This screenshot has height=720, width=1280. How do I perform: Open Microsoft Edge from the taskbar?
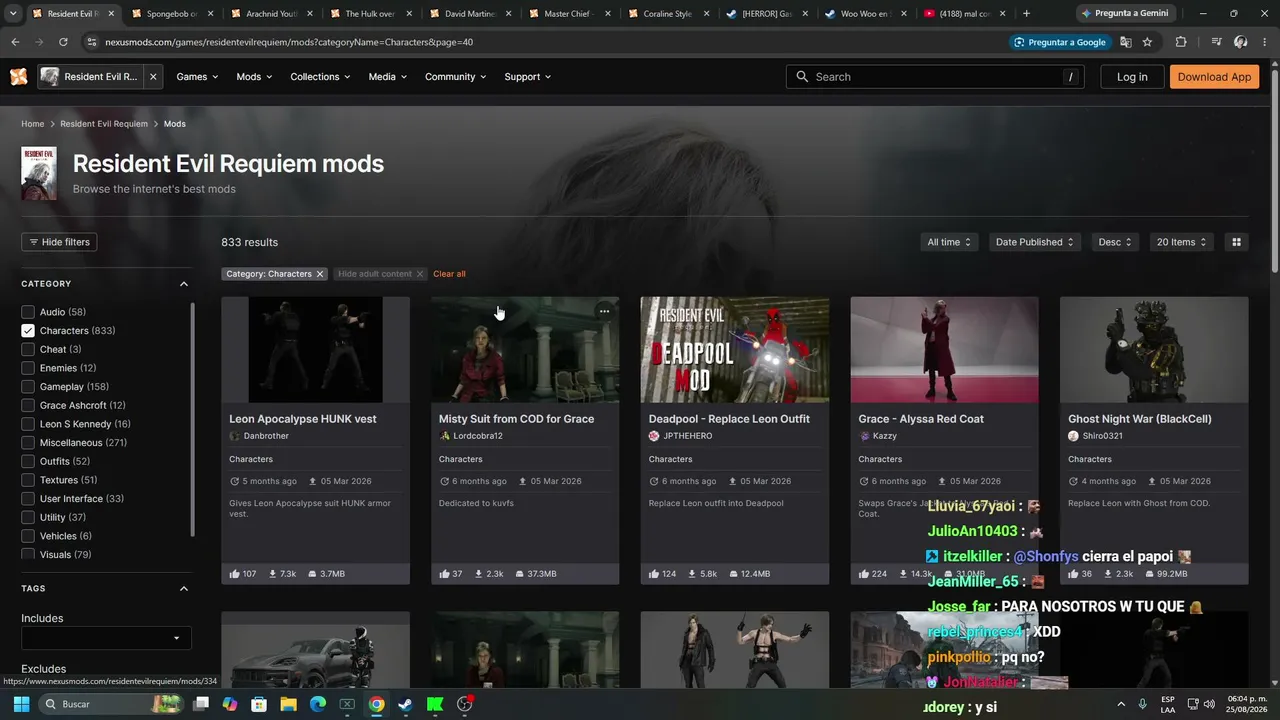(318, 704)
